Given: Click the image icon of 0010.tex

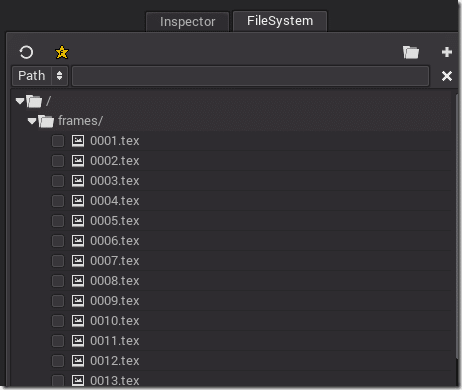Looking at the screenshot, I should (x=78, y=321).
